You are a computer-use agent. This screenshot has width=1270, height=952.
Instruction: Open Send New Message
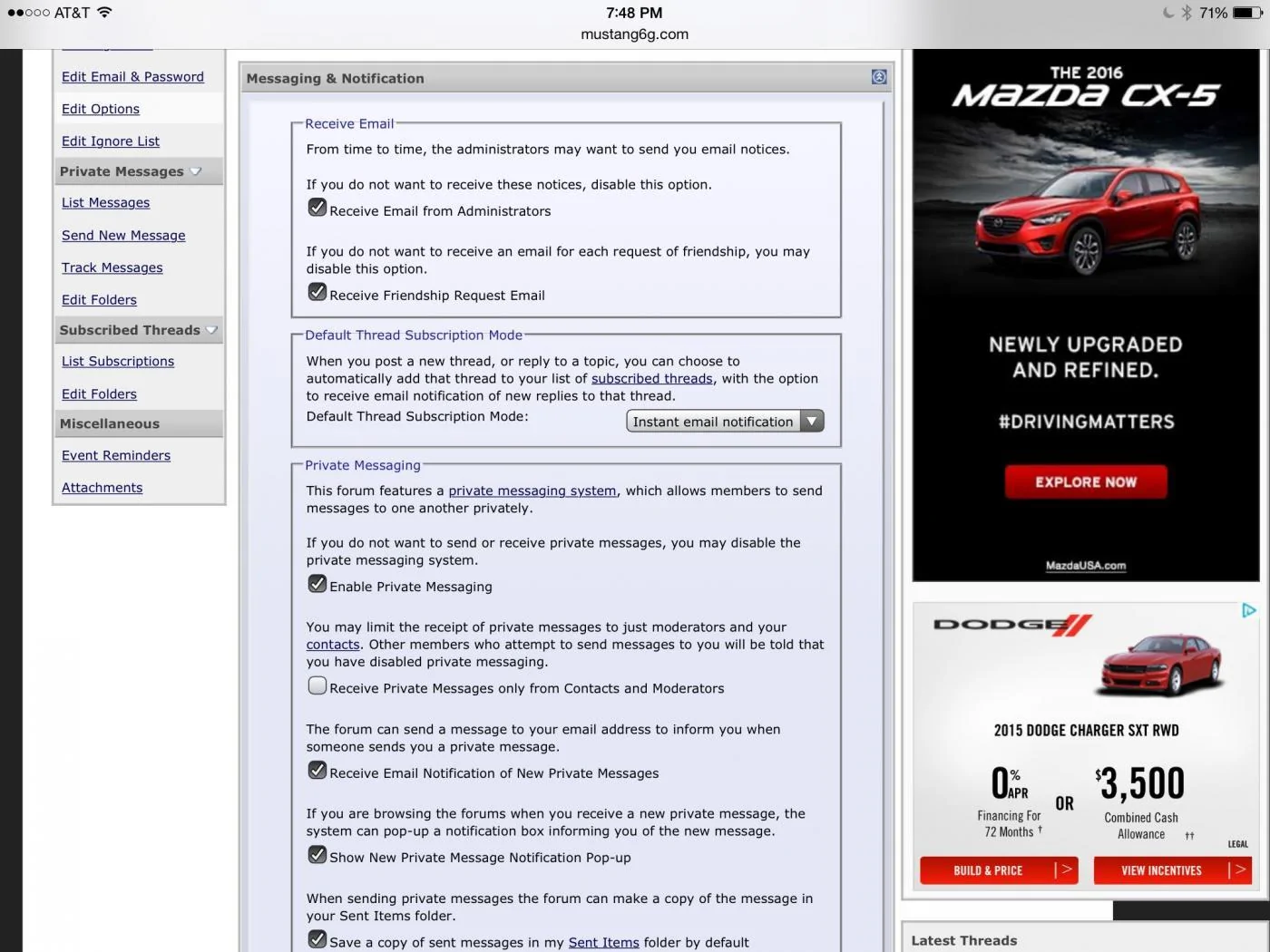coord(123,236)
